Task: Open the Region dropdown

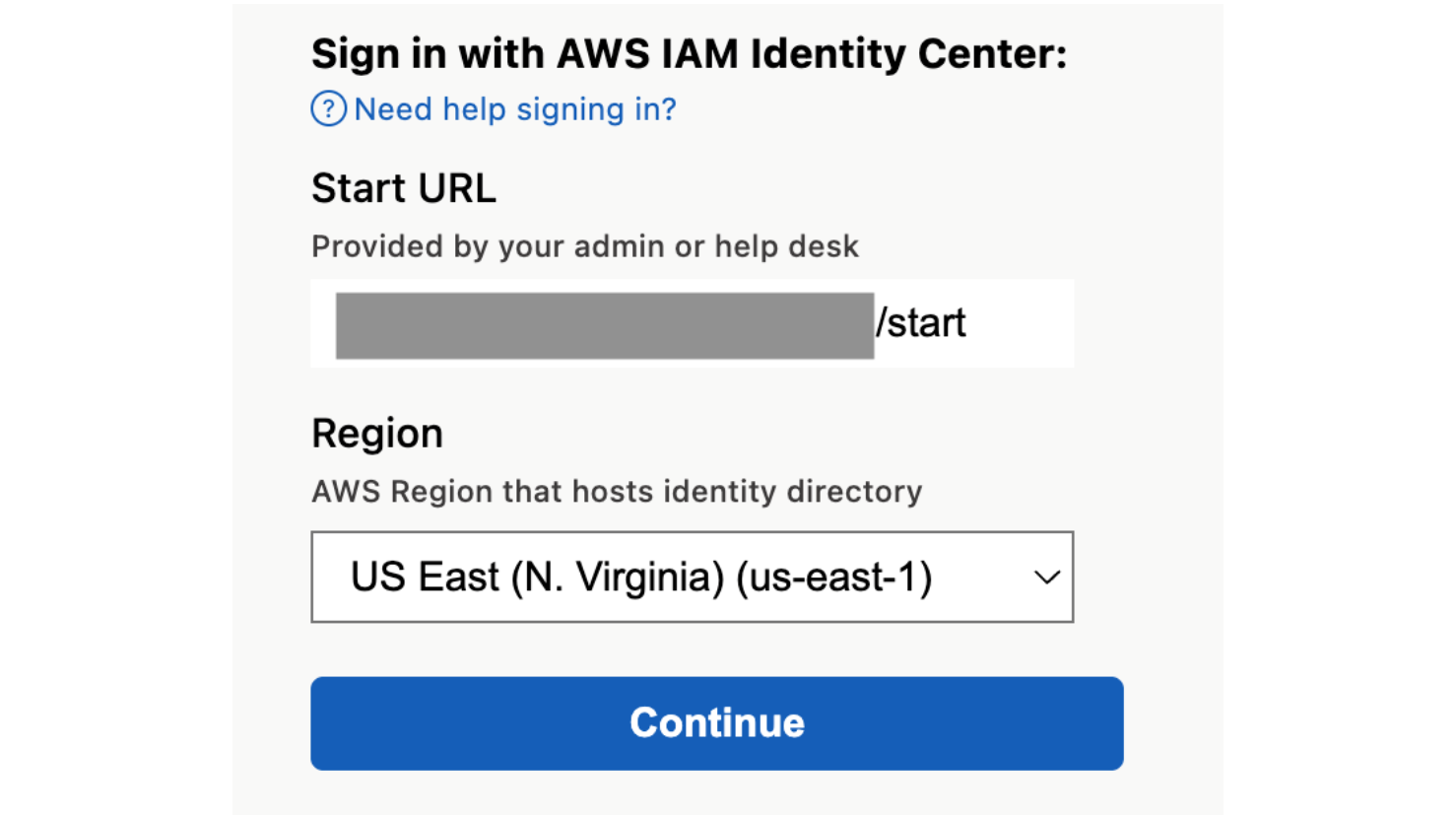Action: click(692, 578)
